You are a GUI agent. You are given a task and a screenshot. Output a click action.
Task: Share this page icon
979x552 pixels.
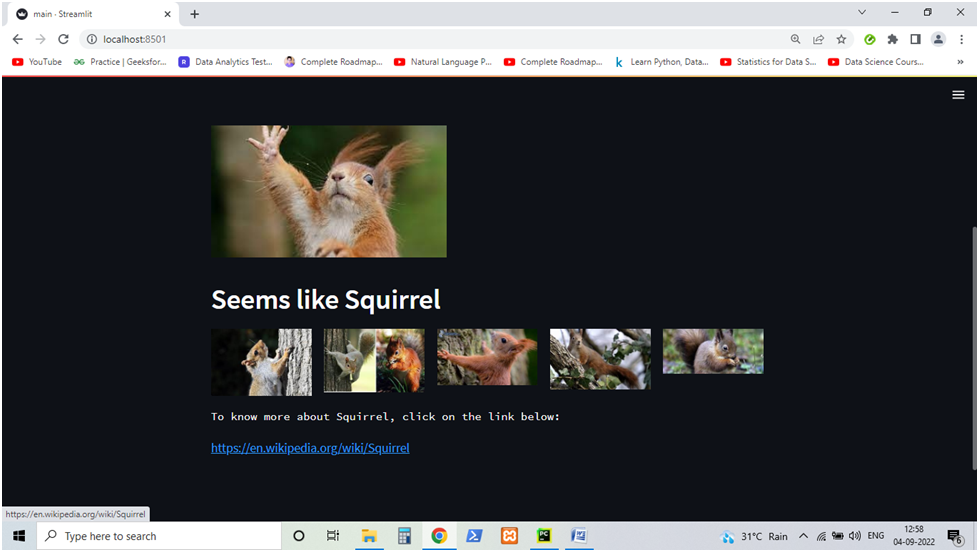(818, 39)
